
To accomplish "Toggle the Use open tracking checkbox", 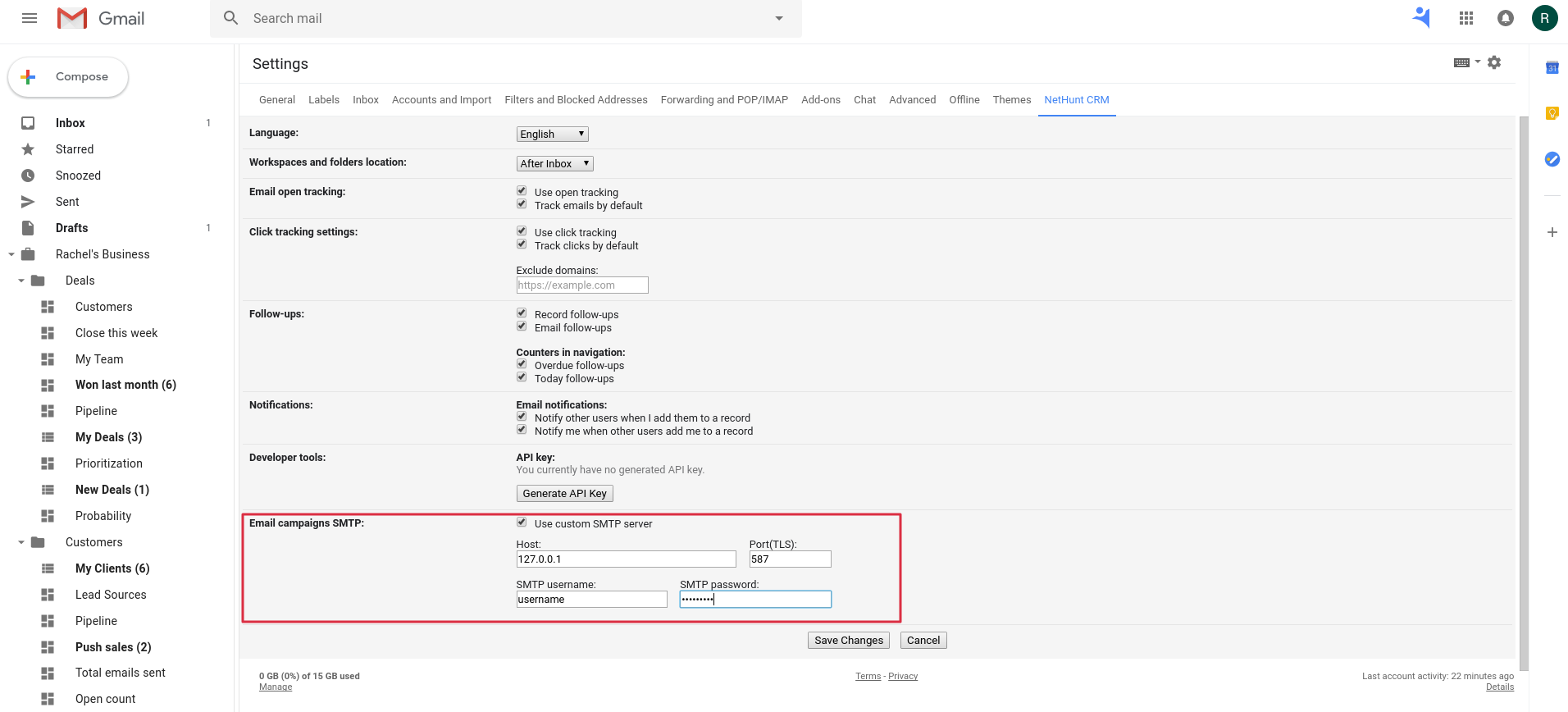I will 522,191.
